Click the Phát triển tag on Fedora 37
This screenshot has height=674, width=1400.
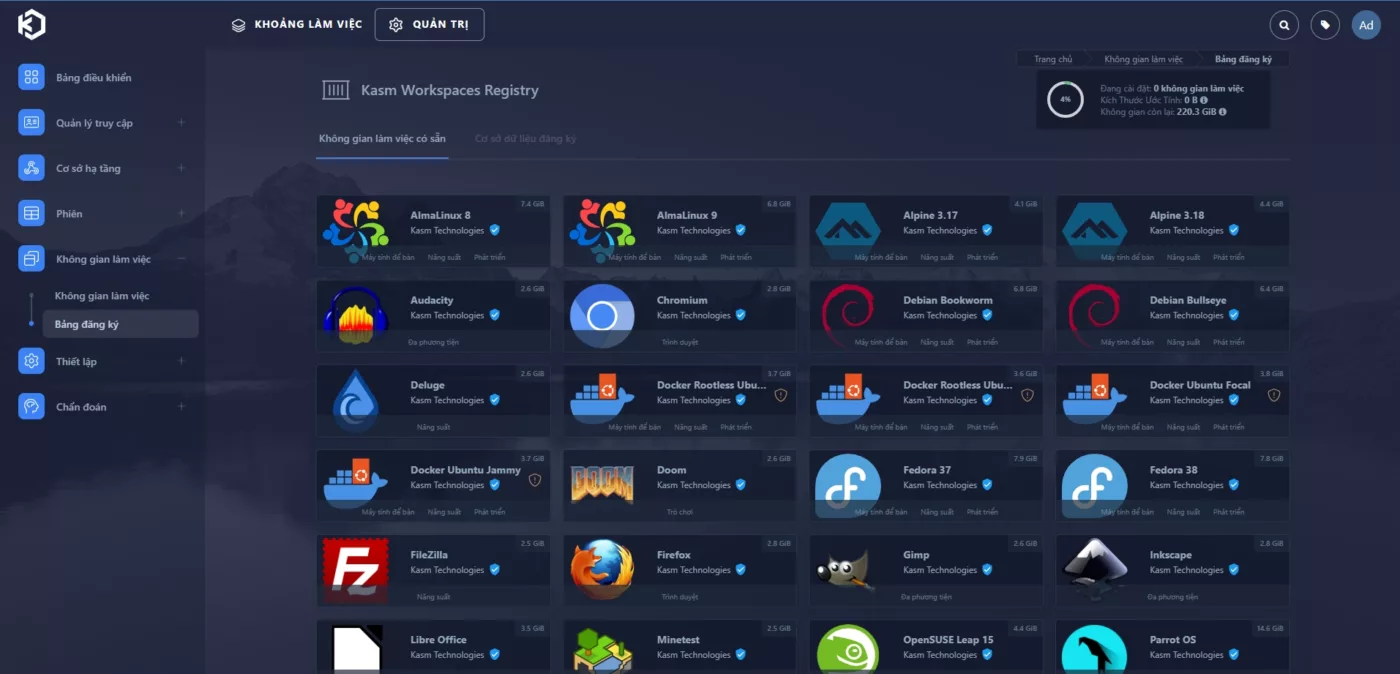tap(982, 512)
